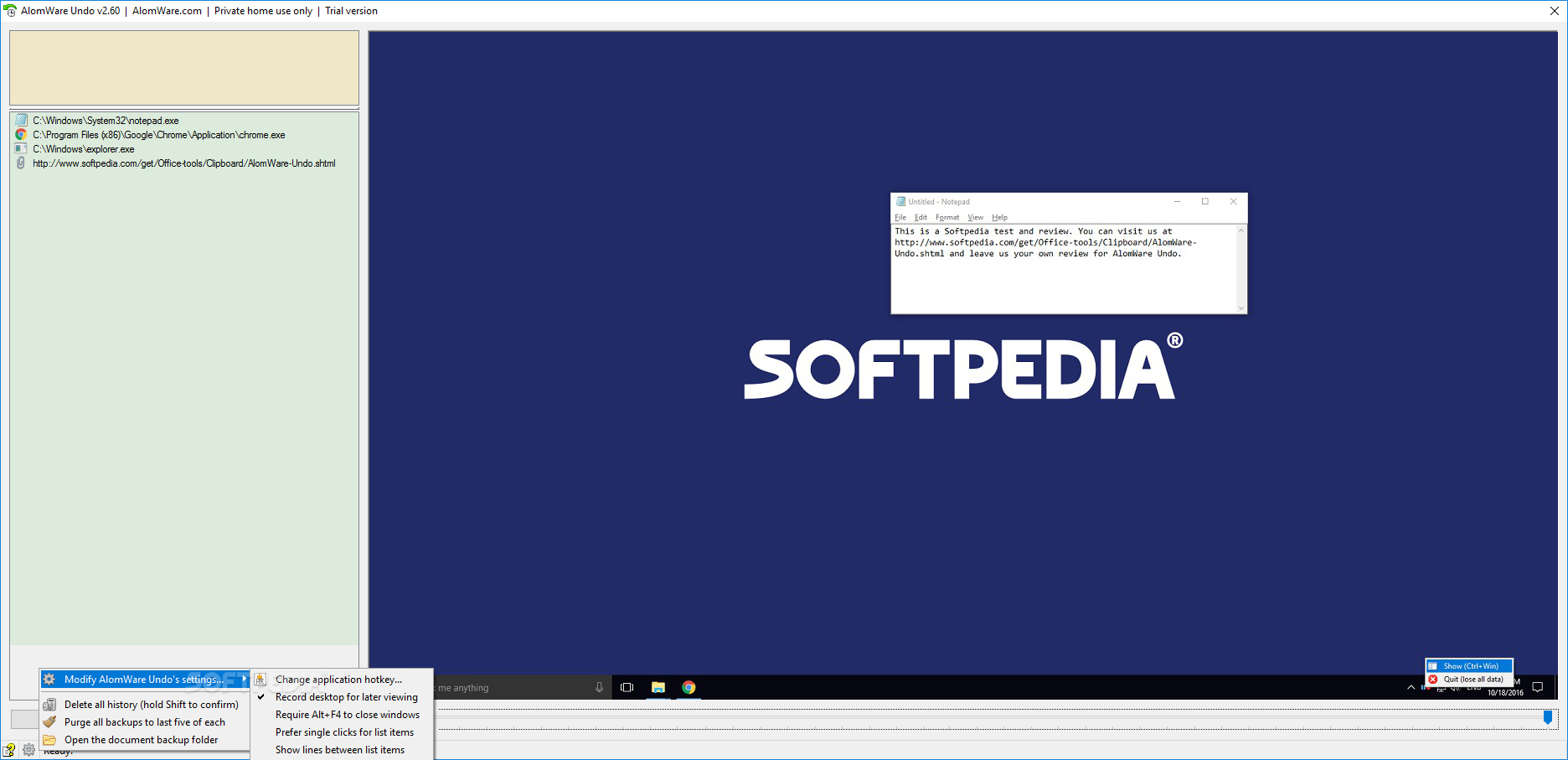Viewport: 1568px width, 760px height.
Task: Click inside recorded Notepad text area
Action: point(1064,268)
